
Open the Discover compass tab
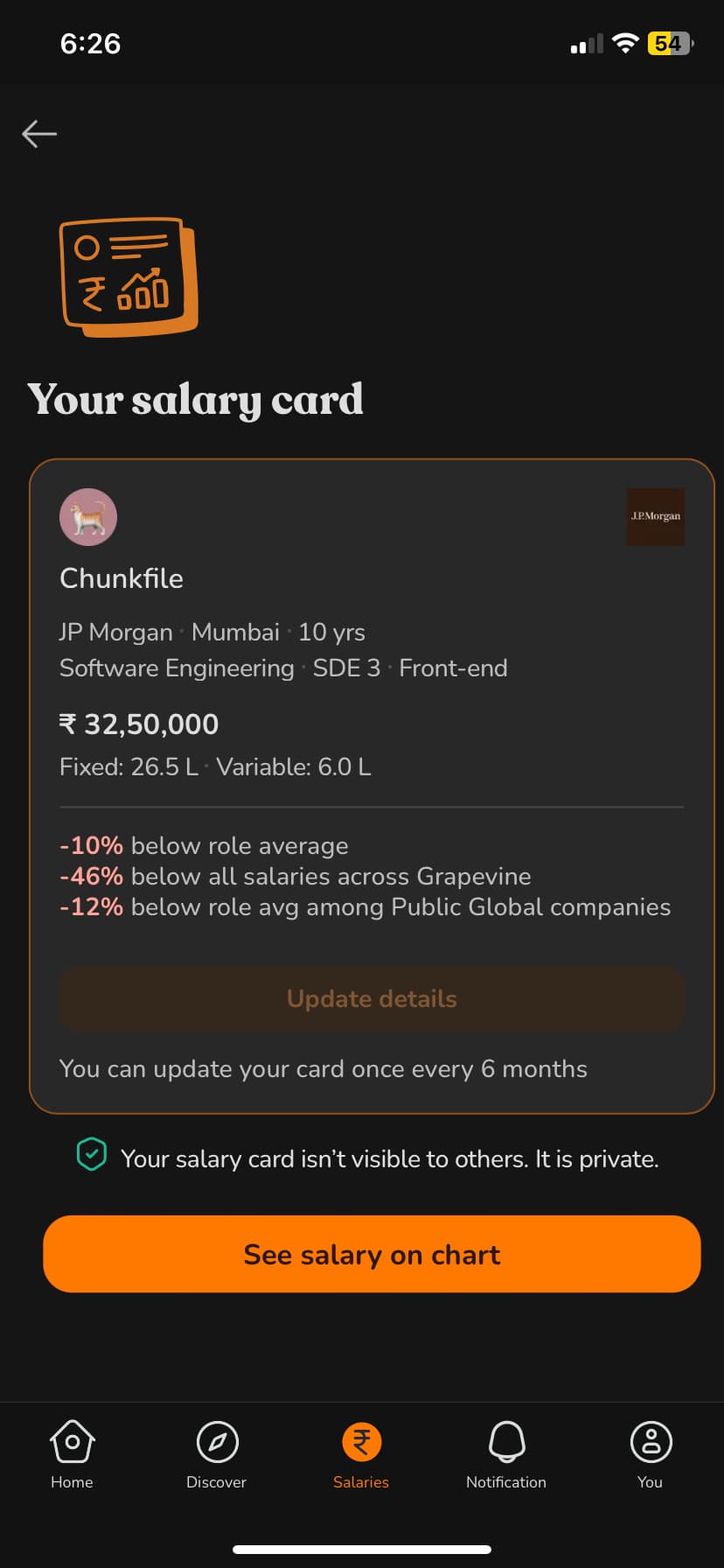[x=217, y=1453]
